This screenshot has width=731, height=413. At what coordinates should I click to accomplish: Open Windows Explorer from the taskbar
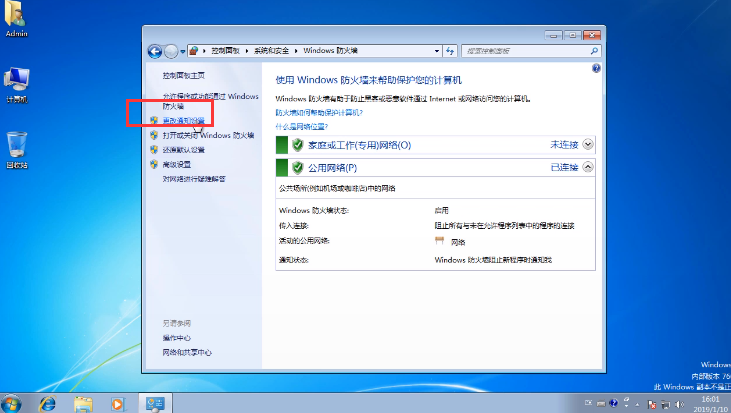click(x=83, y=404)
